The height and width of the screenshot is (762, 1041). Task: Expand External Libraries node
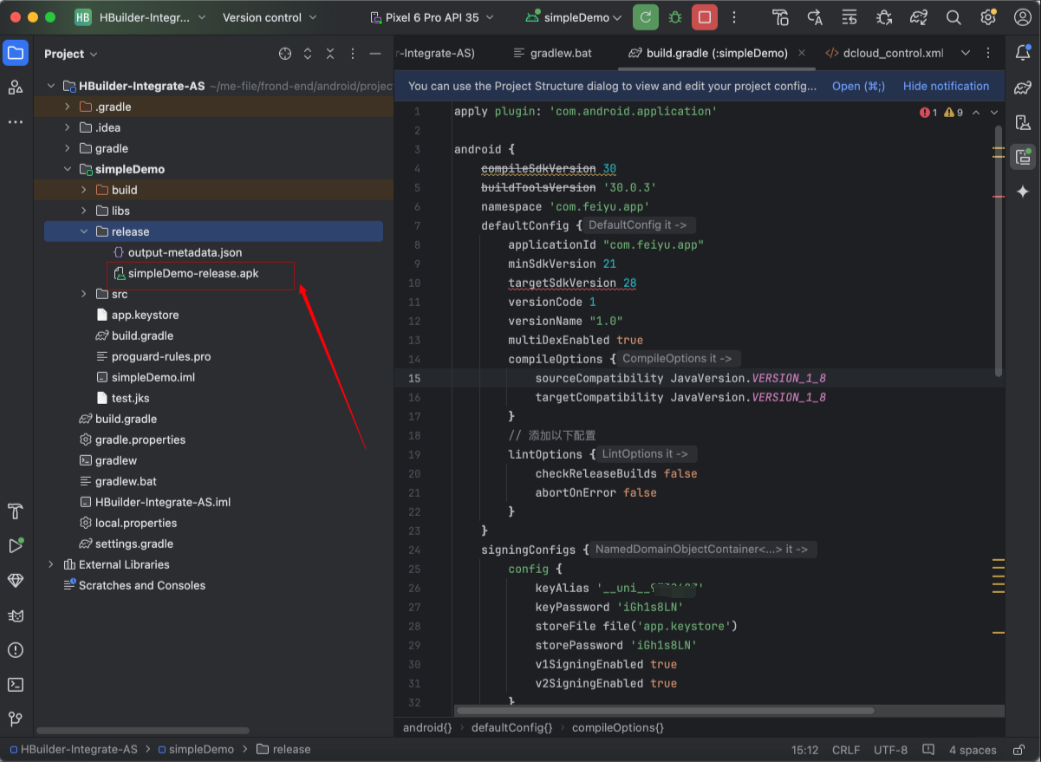point(50,564)
